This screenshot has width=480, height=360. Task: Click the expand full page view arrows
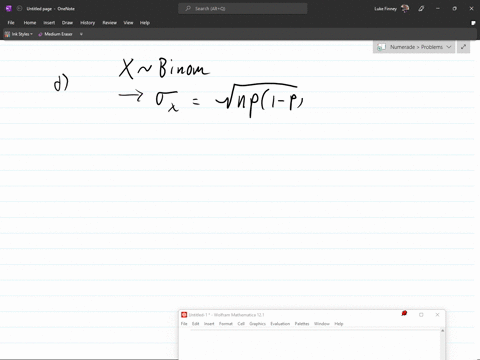coord(463,47)
